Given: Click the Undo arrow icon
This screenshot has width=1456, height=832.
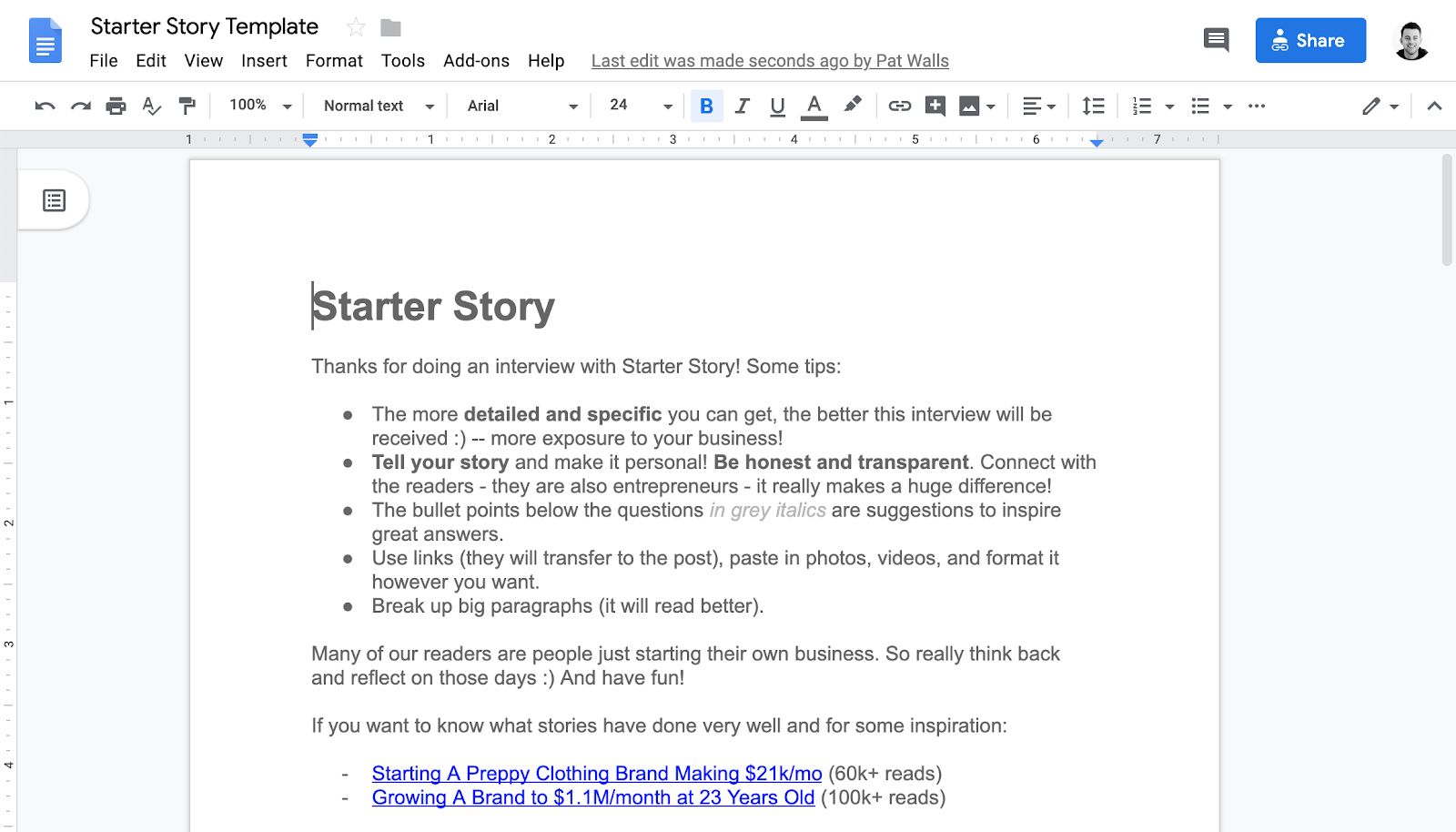Looking at the screenshot, I should [x=45, y=106].
